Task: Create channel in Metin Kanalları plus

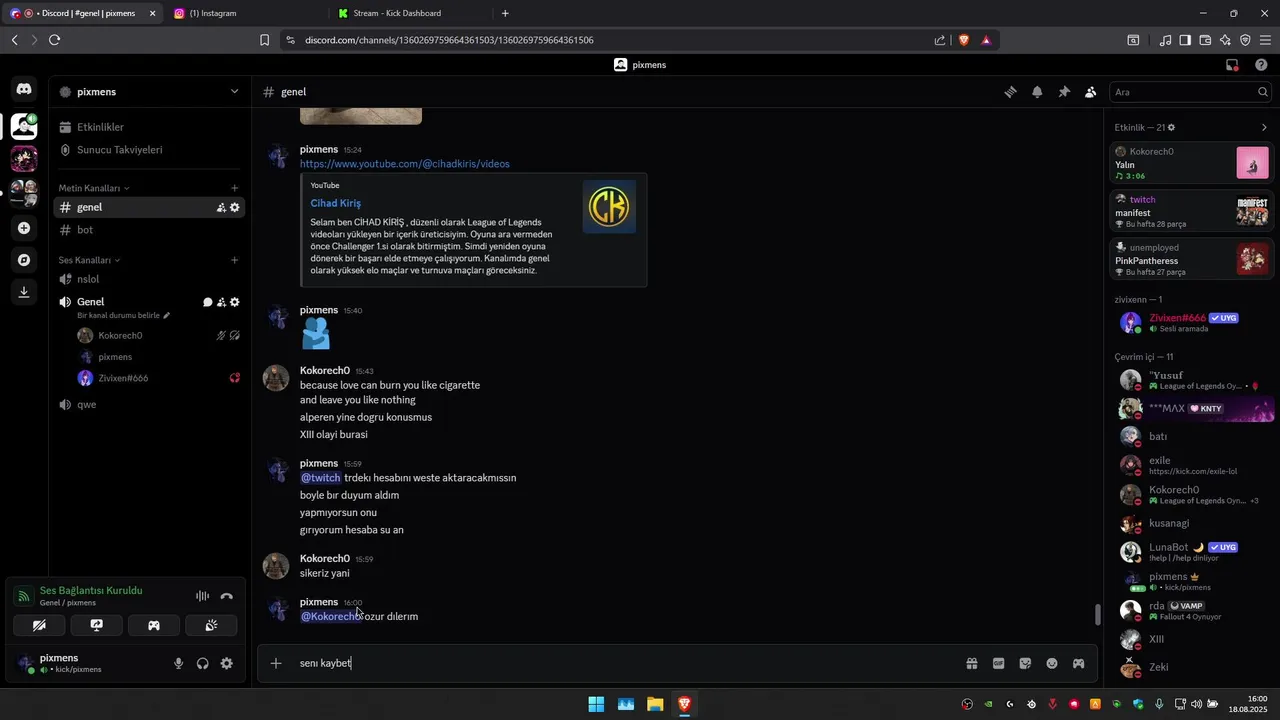Action: pos(235,188)
